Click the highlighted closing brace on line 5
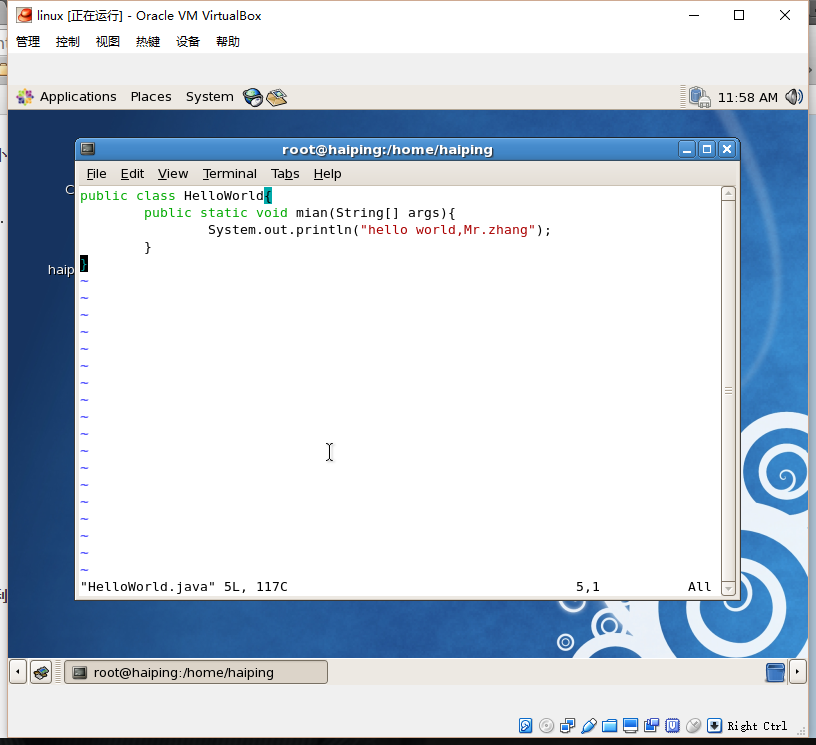The height and width of the screenshot is (745, 816). click(x=84, y=264)
